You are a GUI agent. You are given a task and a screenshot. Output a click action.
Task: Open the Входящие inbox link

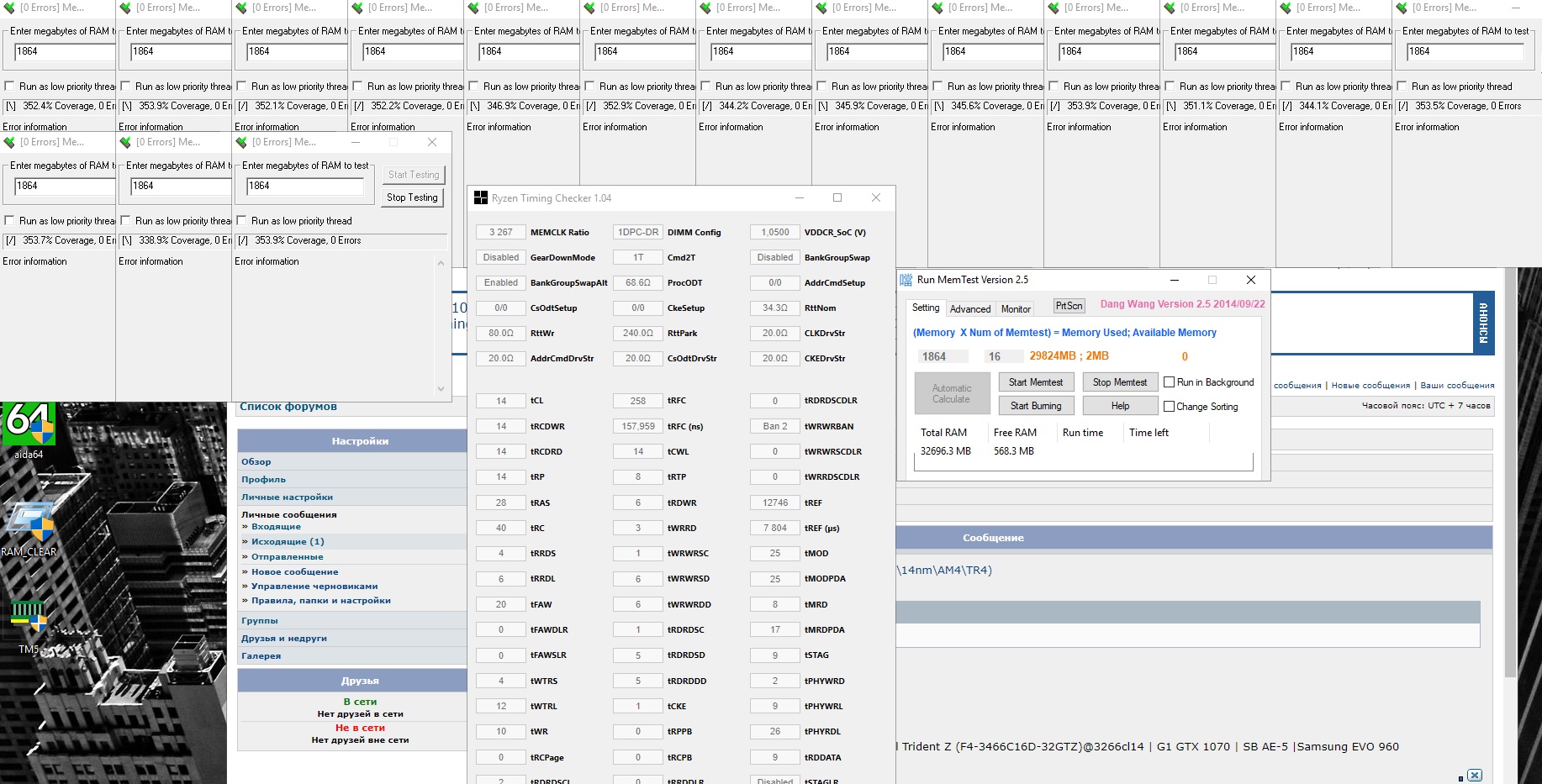(276, 527)
